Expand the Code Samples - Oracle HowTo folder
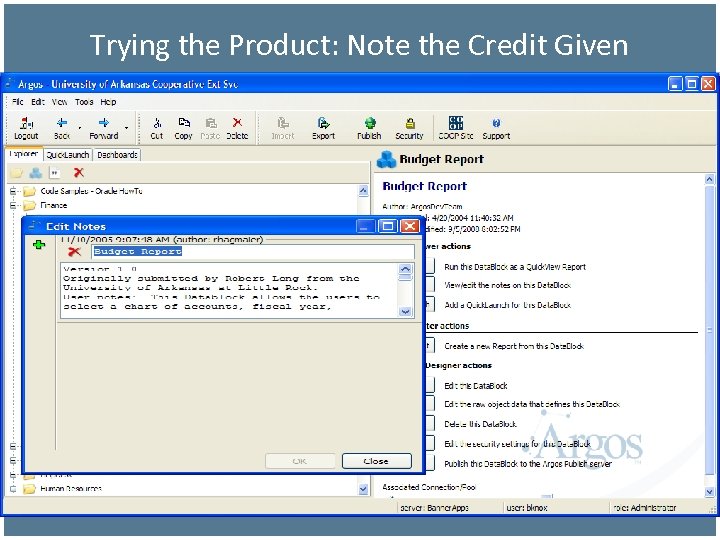Screen dimensions: 720x540 tap(13, 191)
